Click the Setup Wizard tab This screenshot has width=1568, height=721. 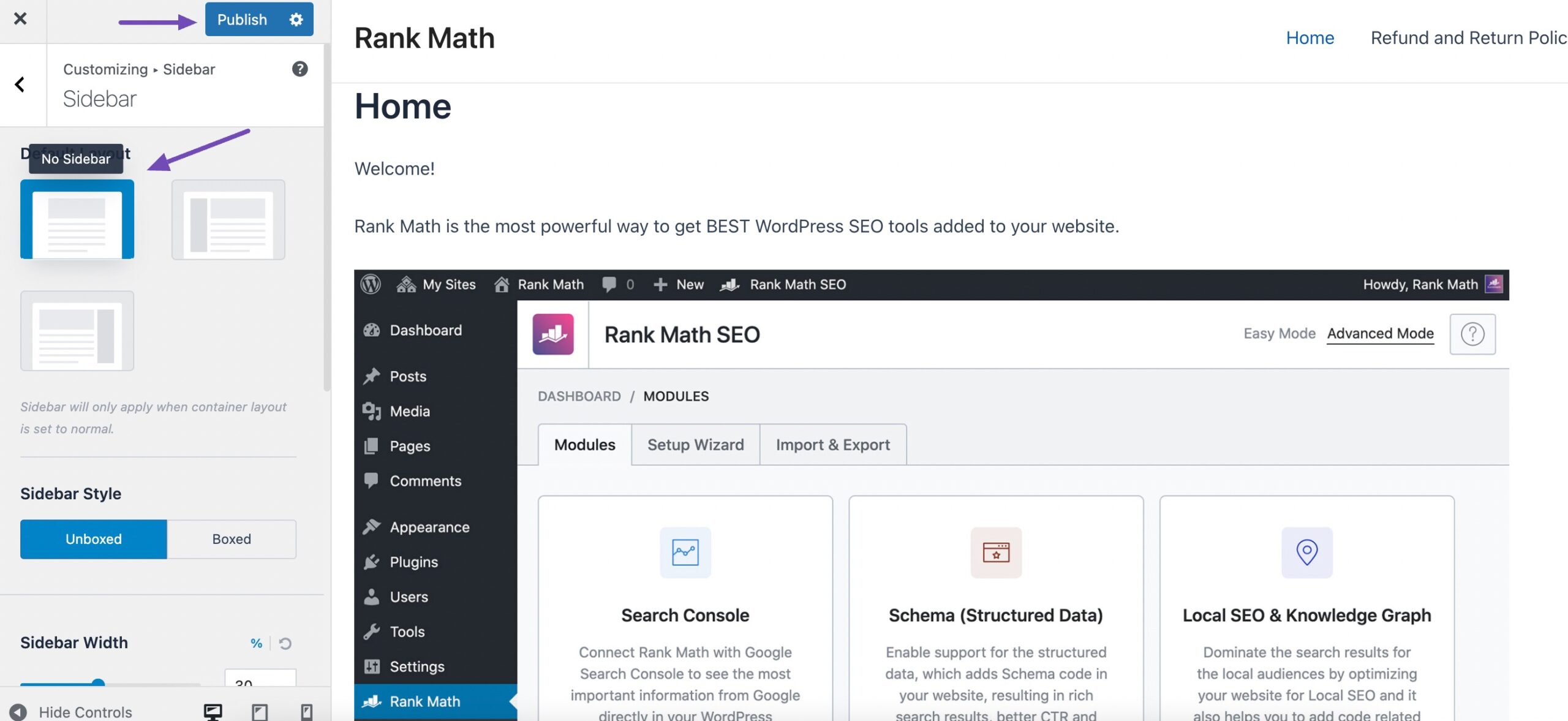(695, 444)
